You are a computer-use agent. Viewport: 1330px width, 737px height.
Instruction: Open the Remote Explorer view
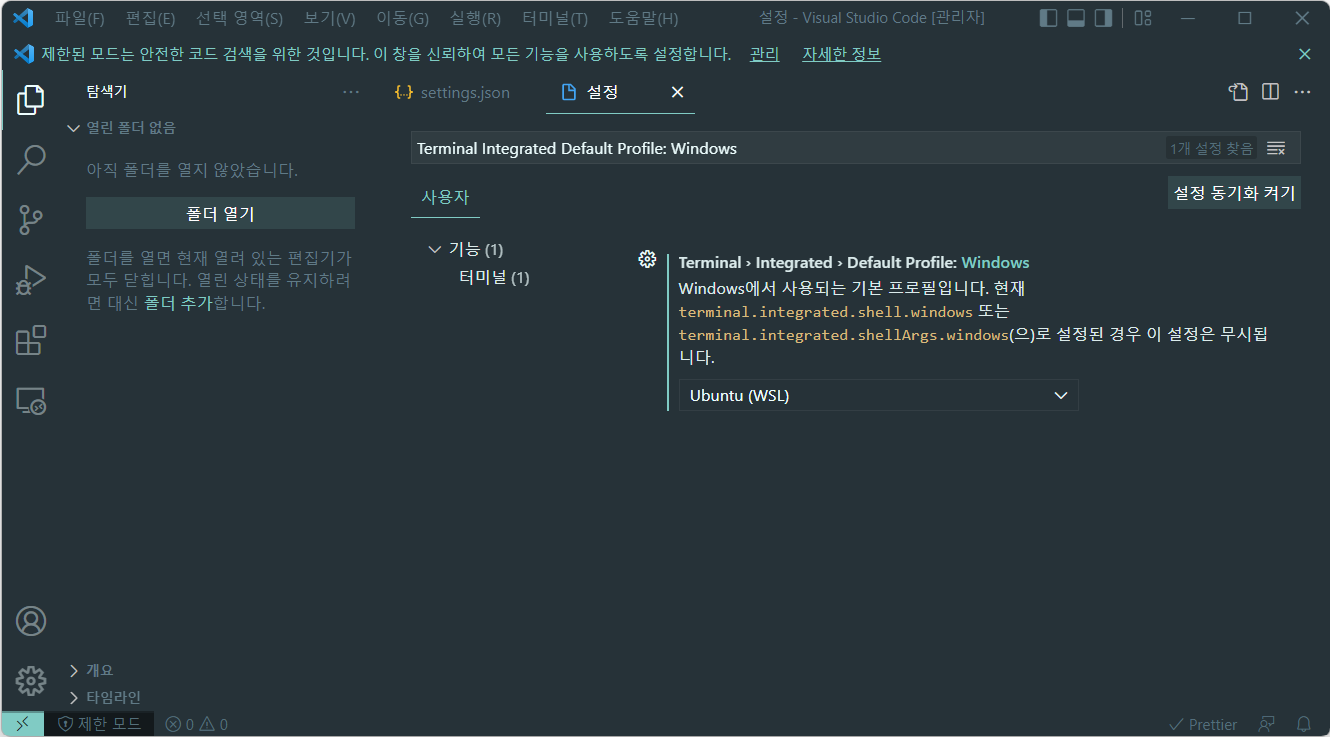[x=31, y=401]
